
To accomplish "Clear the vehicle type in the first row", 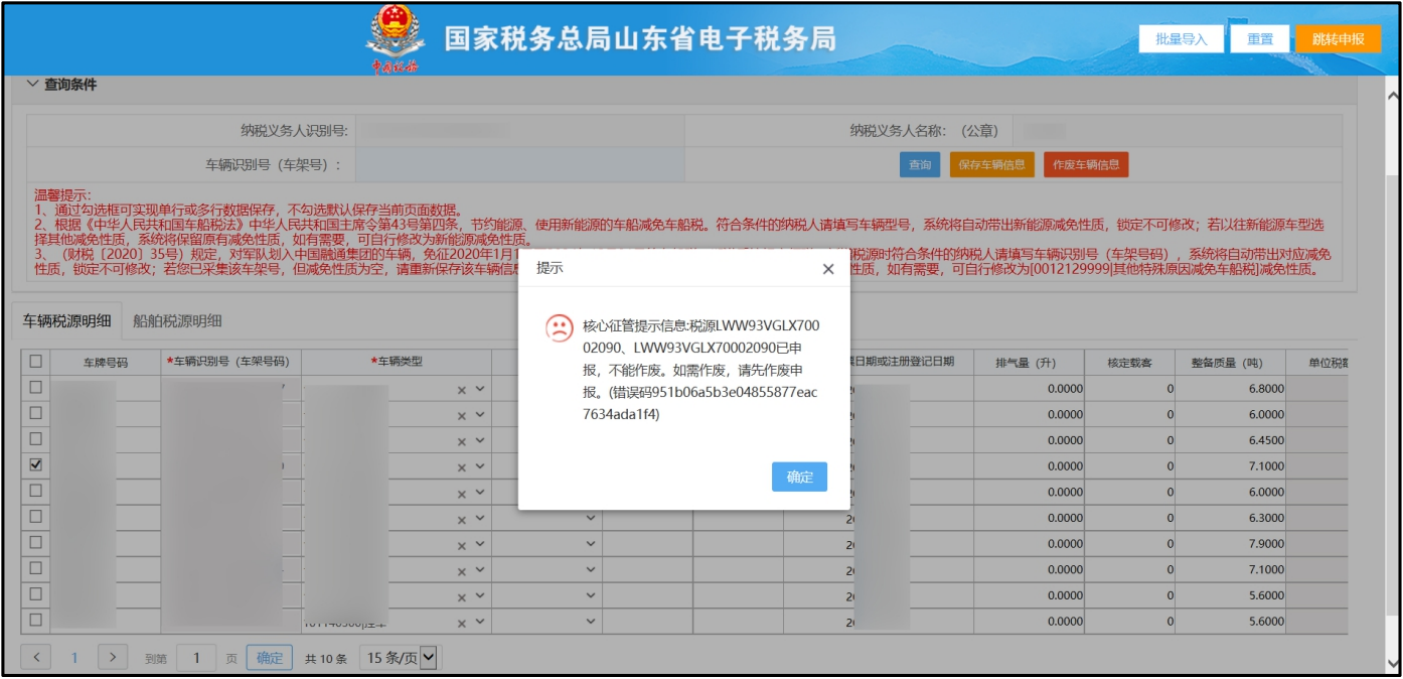I will click(x=462, y=388).
